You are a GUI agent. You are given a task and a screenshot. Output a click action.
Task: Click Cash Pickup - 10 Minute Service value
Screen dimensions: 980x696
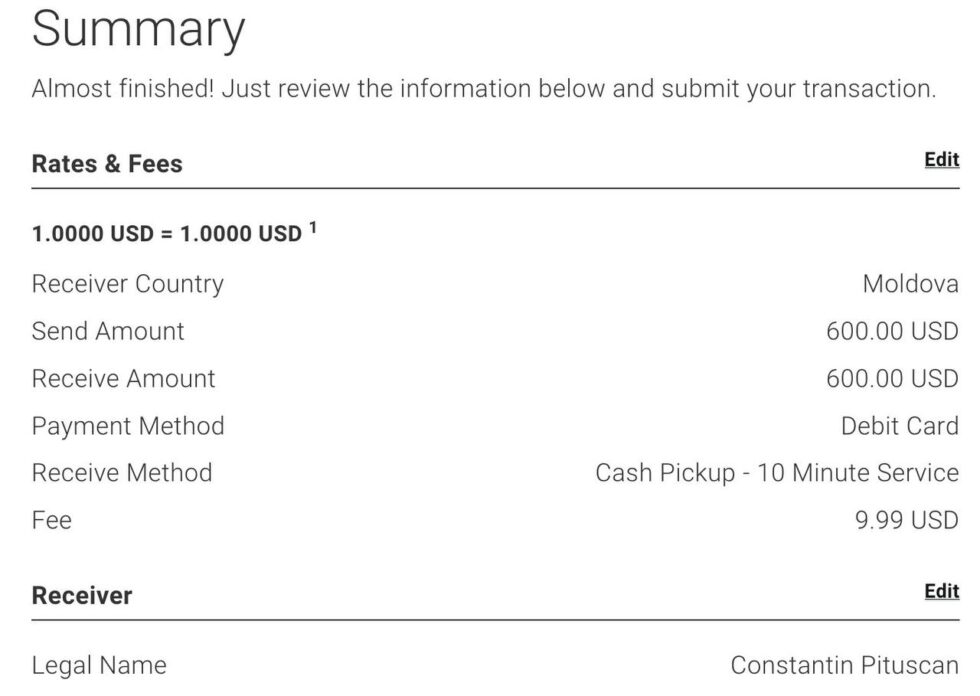coord(777,472)
